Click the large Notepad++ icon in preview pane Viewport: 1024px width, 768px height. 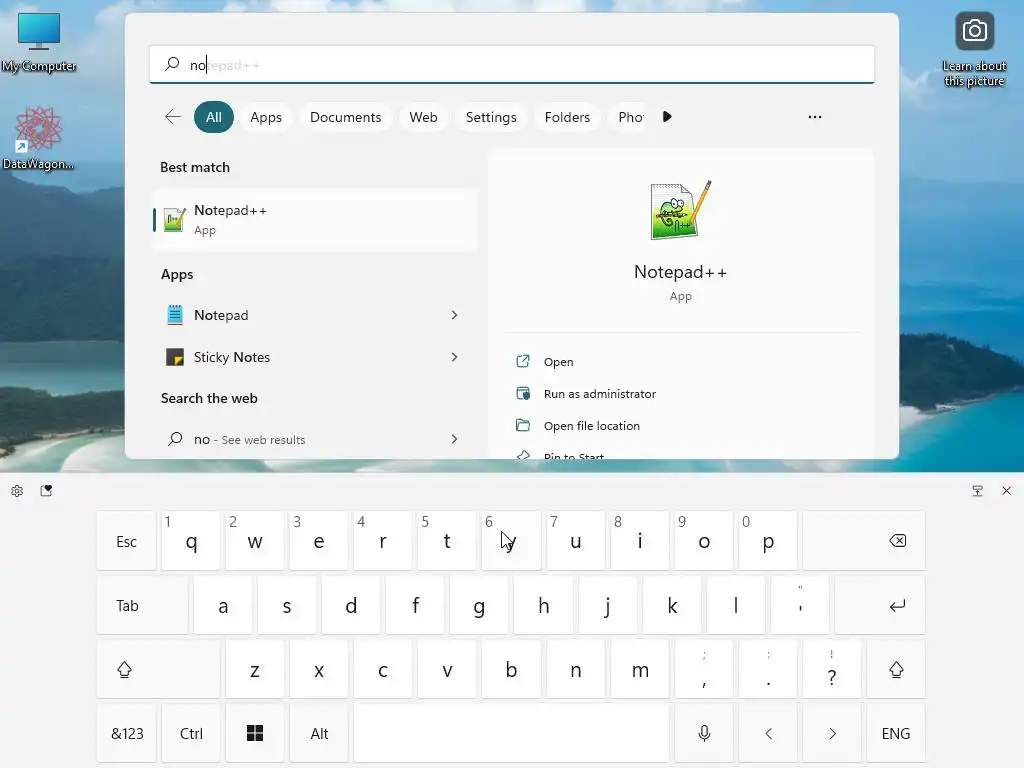[680, 210]
